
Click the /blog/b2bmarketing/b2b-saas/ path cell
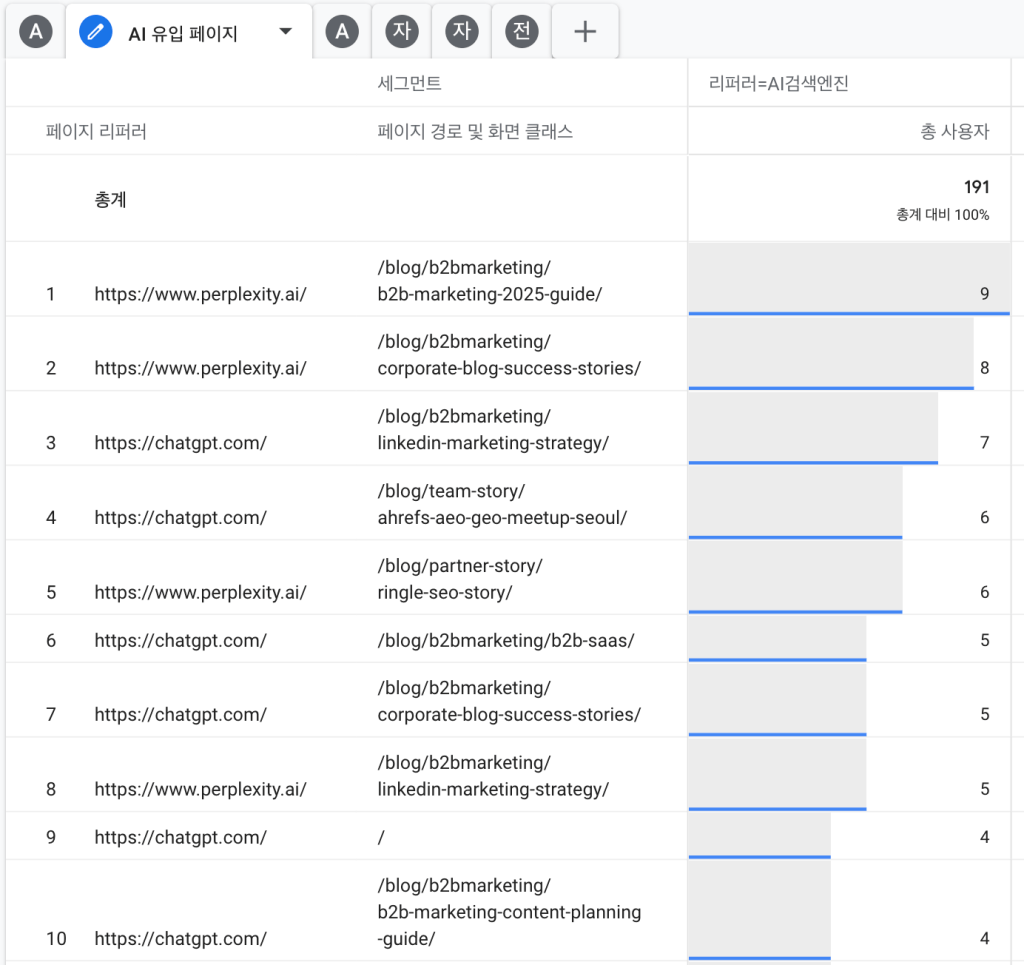[x=505, y=640]
